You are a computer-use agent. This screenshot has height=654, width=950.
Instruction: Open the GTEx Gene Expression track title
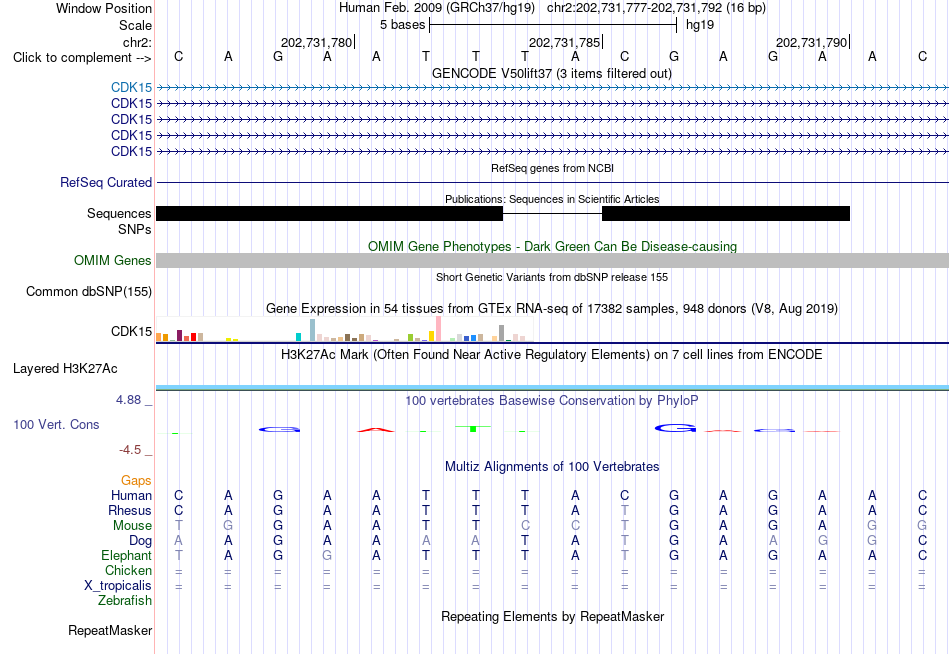coord(551,309)
